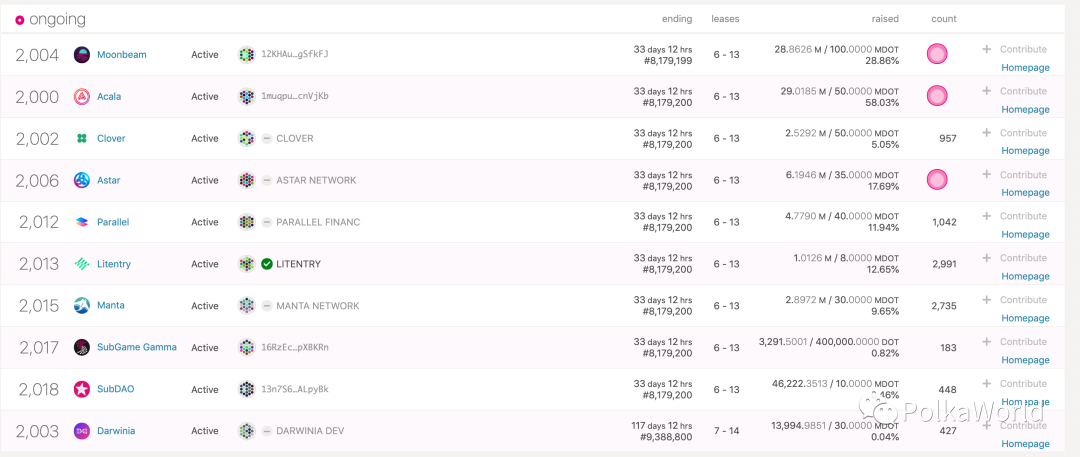Image resolution: width=1080 pixels, height=457 pixels.
Task: Click the pink count circle for Moonbeam
Action: pyautogui.click(x=937, y=55)
